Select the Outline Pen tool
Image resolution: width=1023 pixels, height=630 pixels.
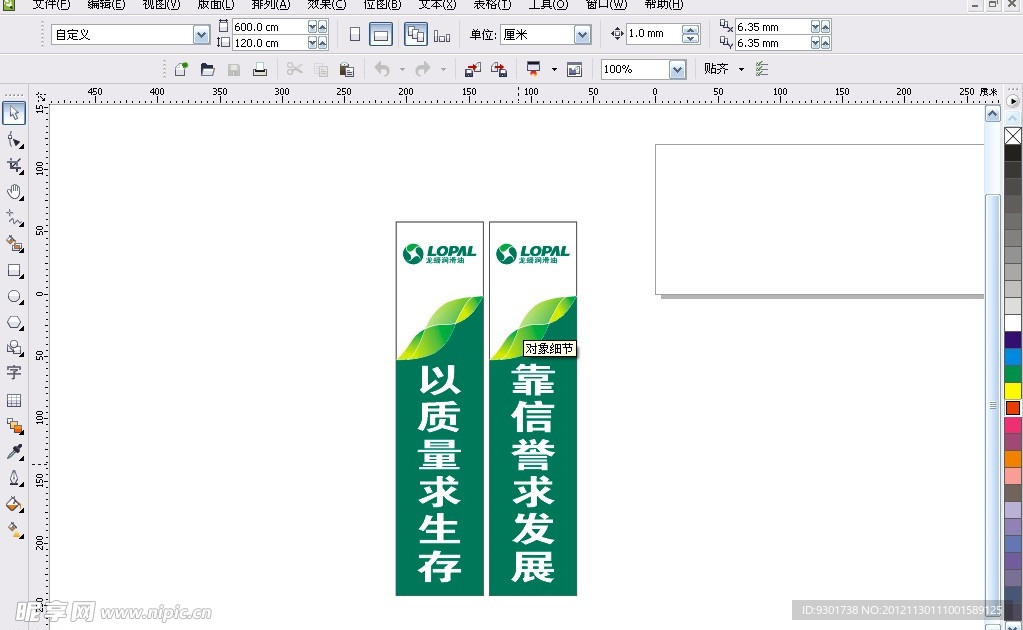(14, 478)
